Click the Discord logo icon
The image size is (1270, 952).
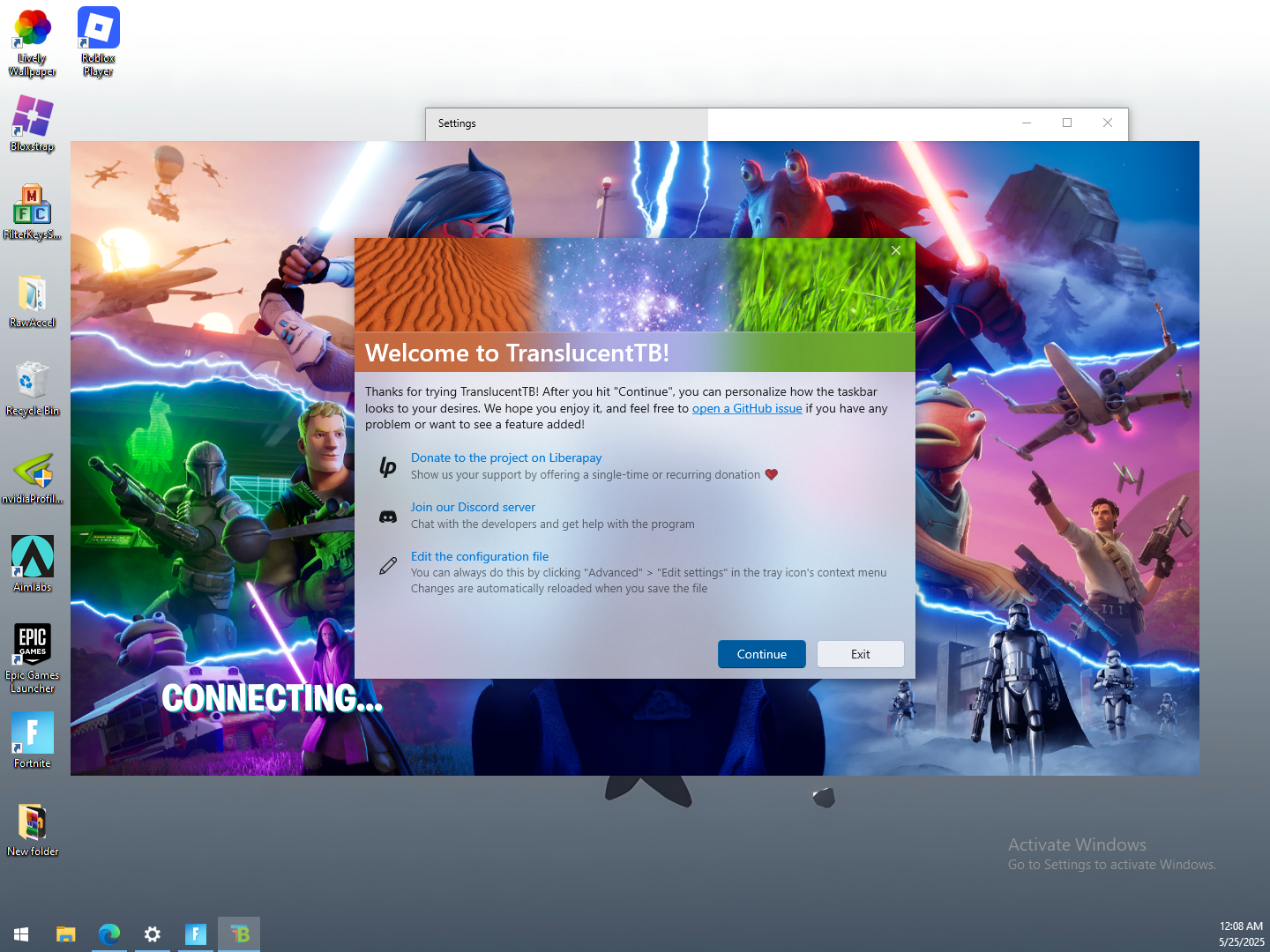click(388, 517)
